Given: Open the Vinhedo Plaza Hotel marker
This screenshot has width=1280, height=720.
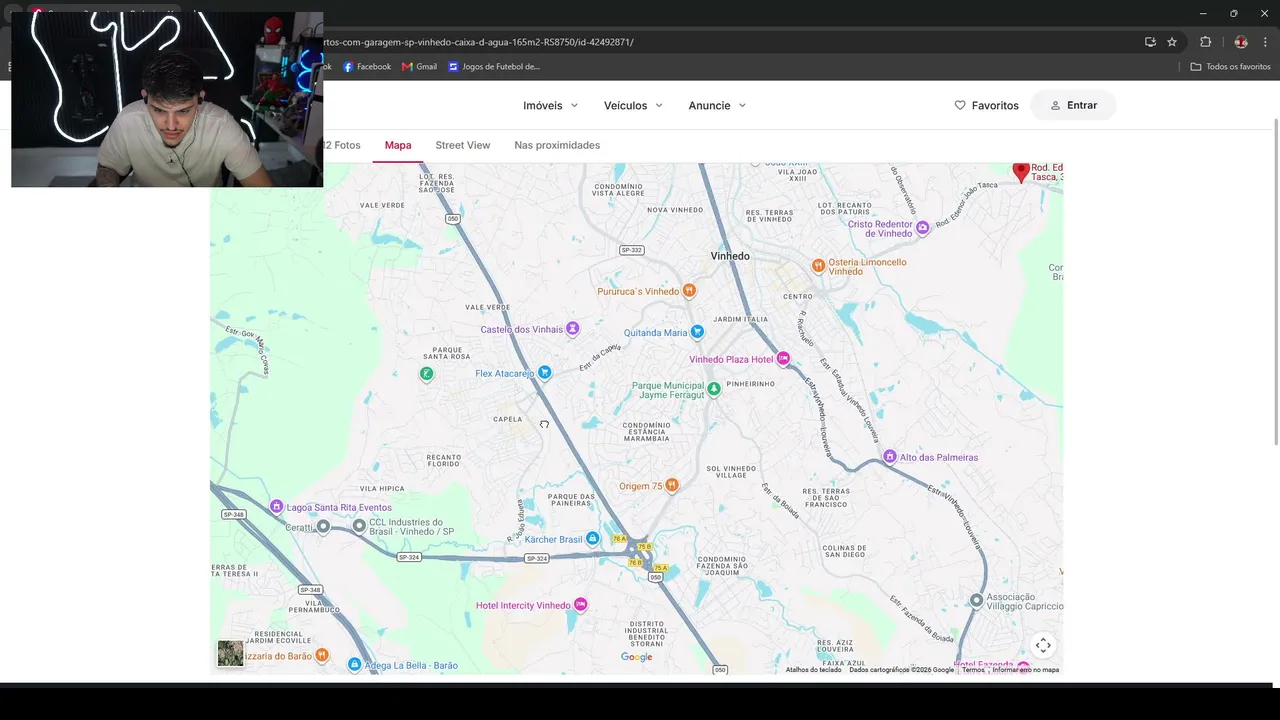Looking at the screenshot, I should (x=783, y=359).
